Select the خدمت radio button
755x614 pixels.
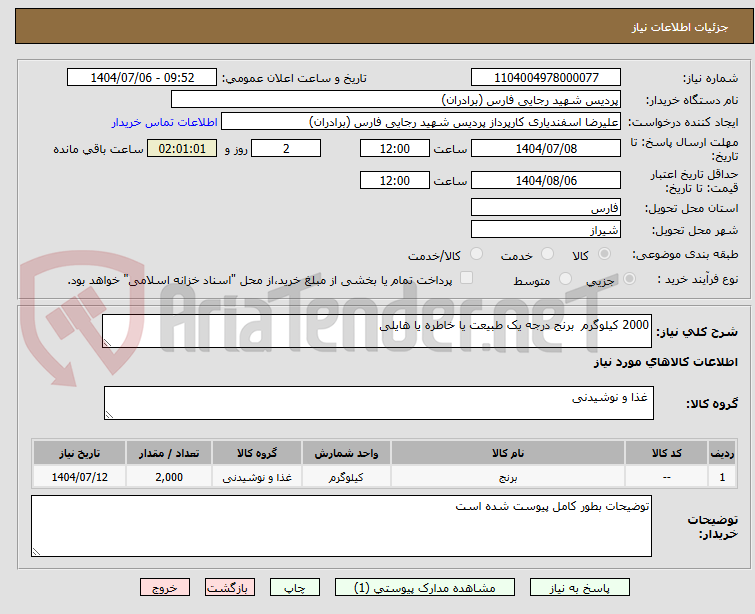(x=547, y=254)
